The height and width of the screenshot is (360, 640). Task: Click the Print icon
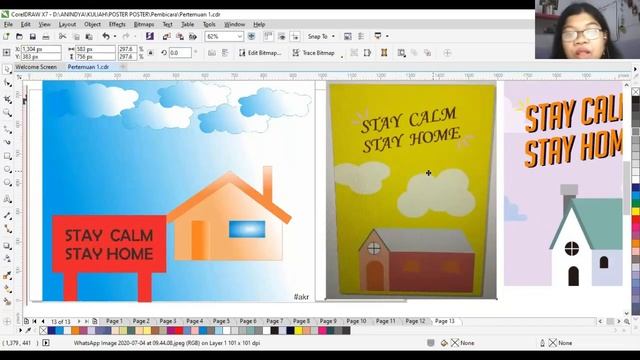click(46, 36)
